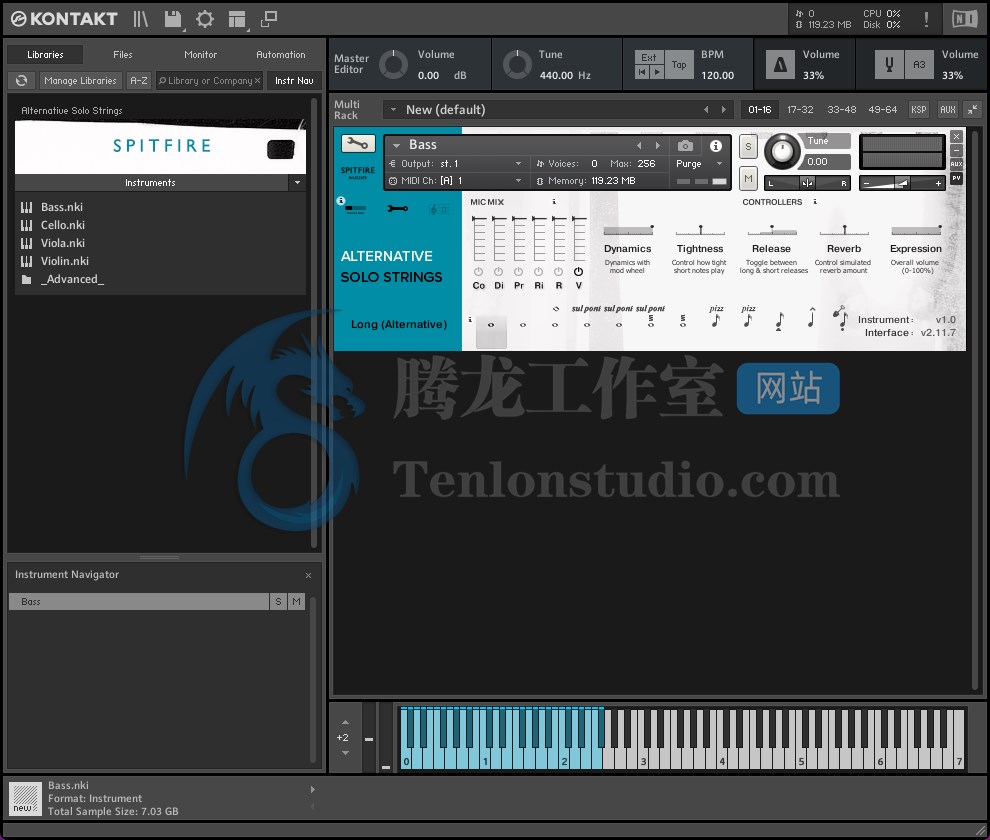Screen dimensions: 990x840
Task: Click the NI logo
Action: point(964,19)
